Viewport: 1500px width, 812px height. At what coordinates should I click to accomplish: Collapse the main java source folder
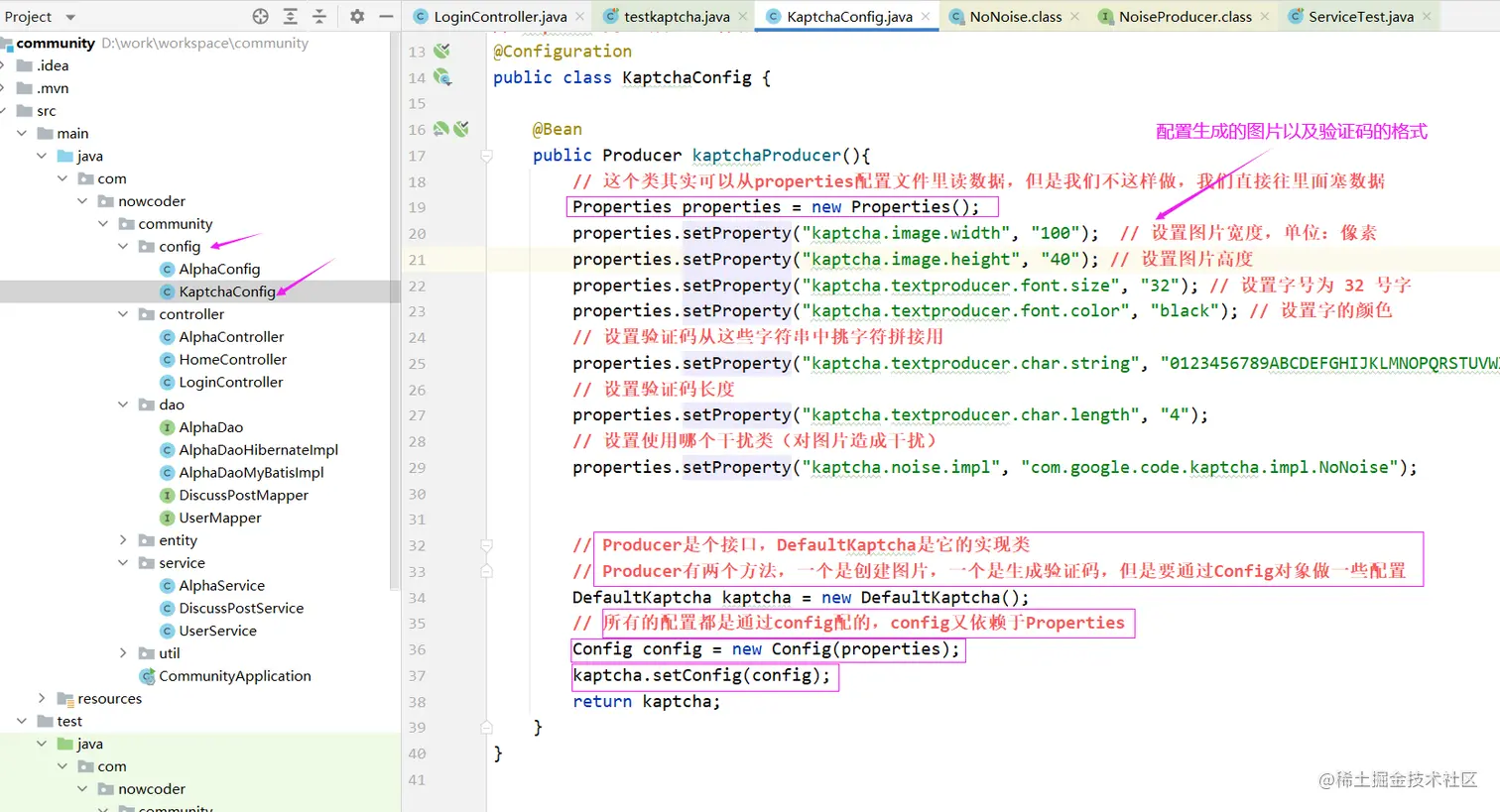(42, 156)
